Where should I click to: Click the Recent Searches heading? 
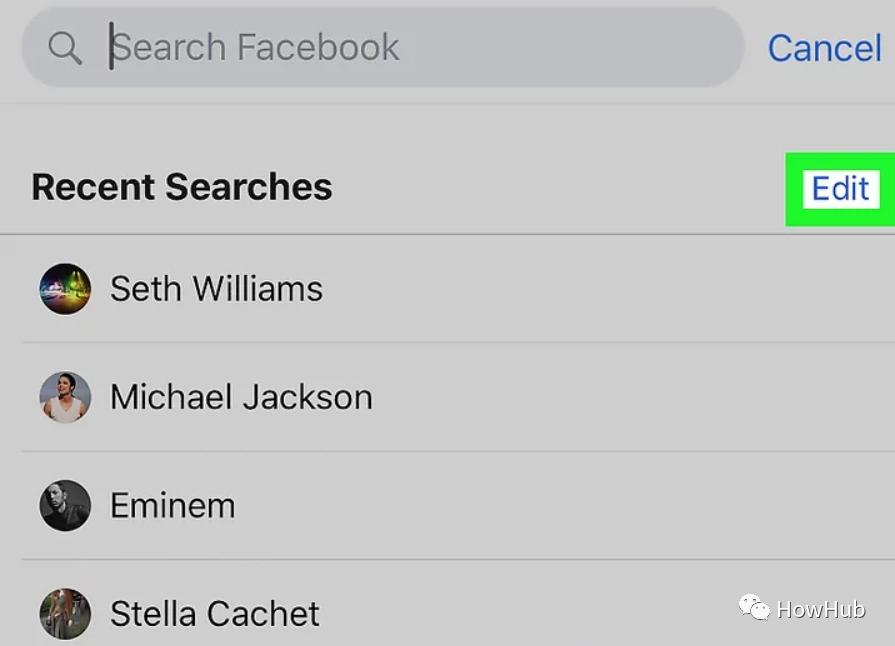click(x=182, y=187)
